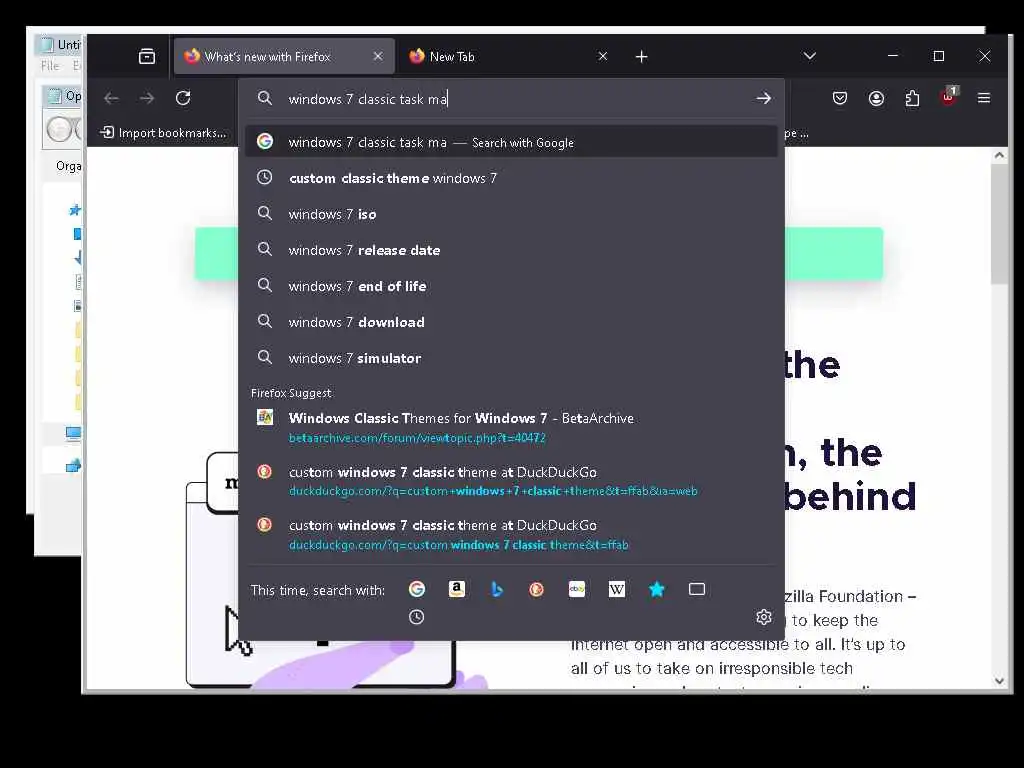Search this time with Google icon
The image size is (1024, 768).
pyautogui.click(x=417, y=590)
